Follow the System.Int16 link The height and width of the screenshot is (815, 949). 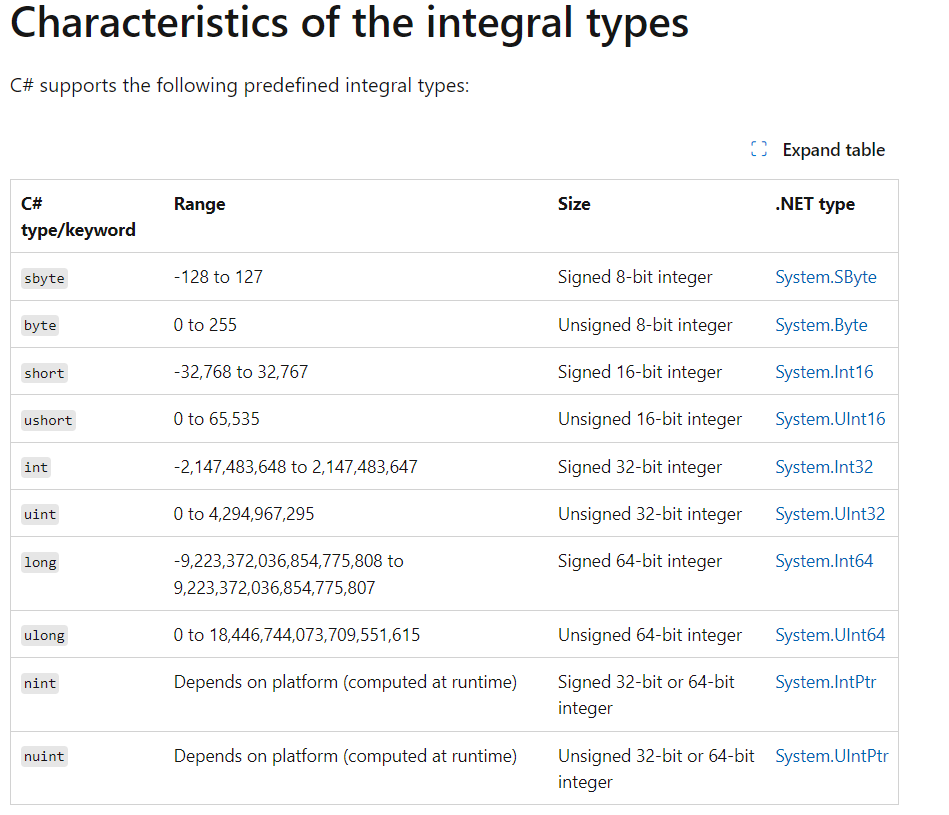click(824, 372)
